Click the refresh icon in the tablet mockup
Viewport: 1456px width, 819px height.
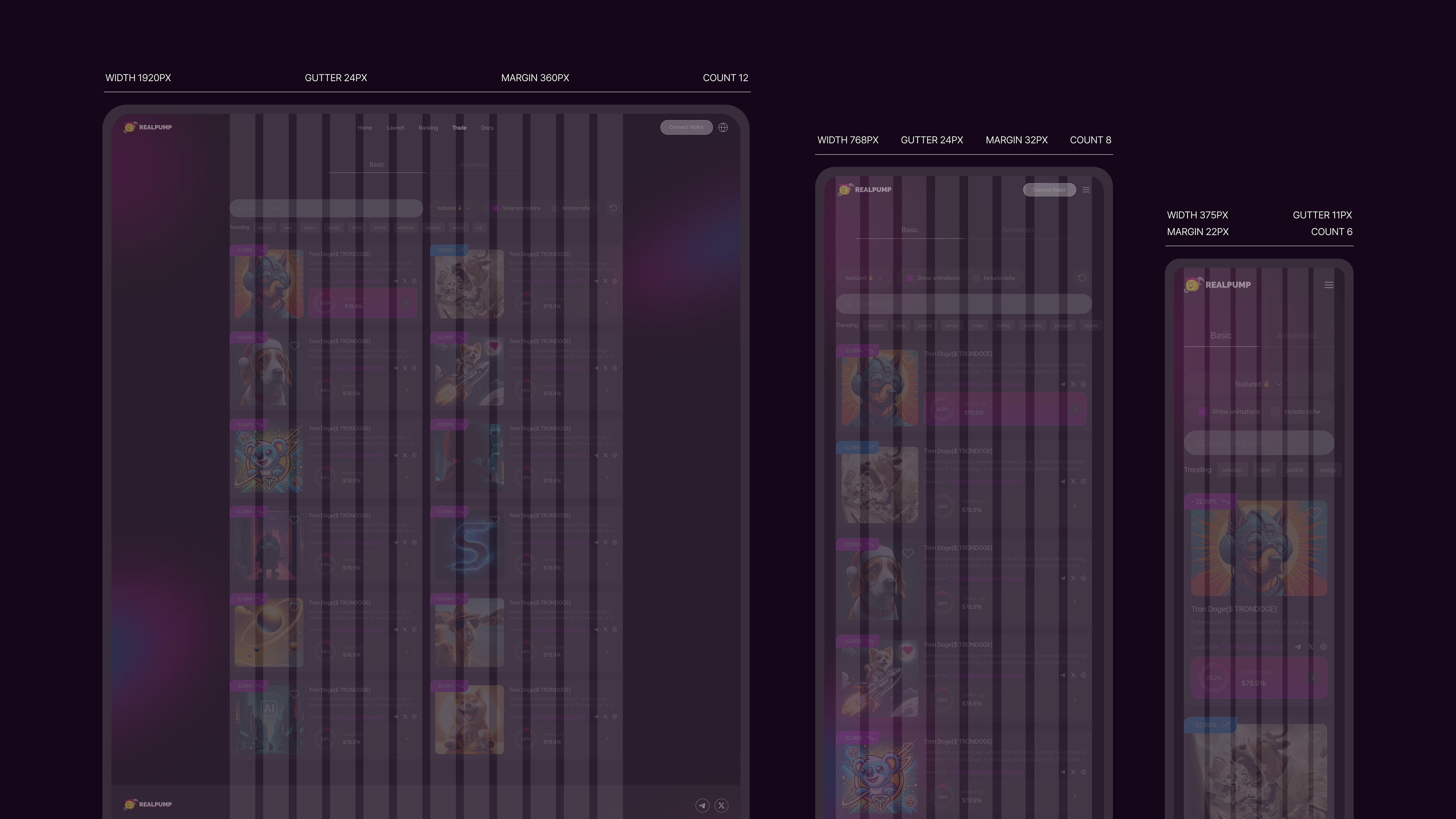[1082, 278]
